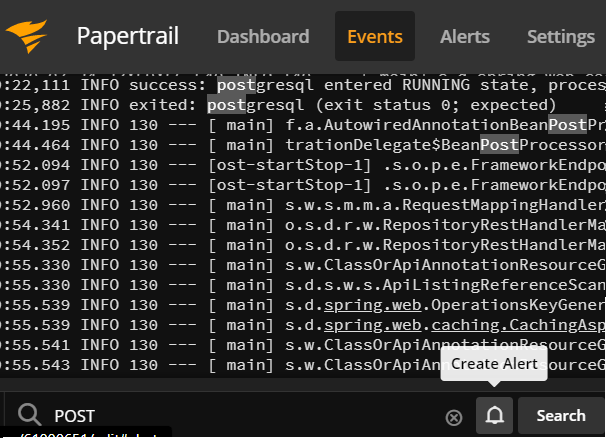
Task: Click log line timestamped :52.097
Action: 303,185
